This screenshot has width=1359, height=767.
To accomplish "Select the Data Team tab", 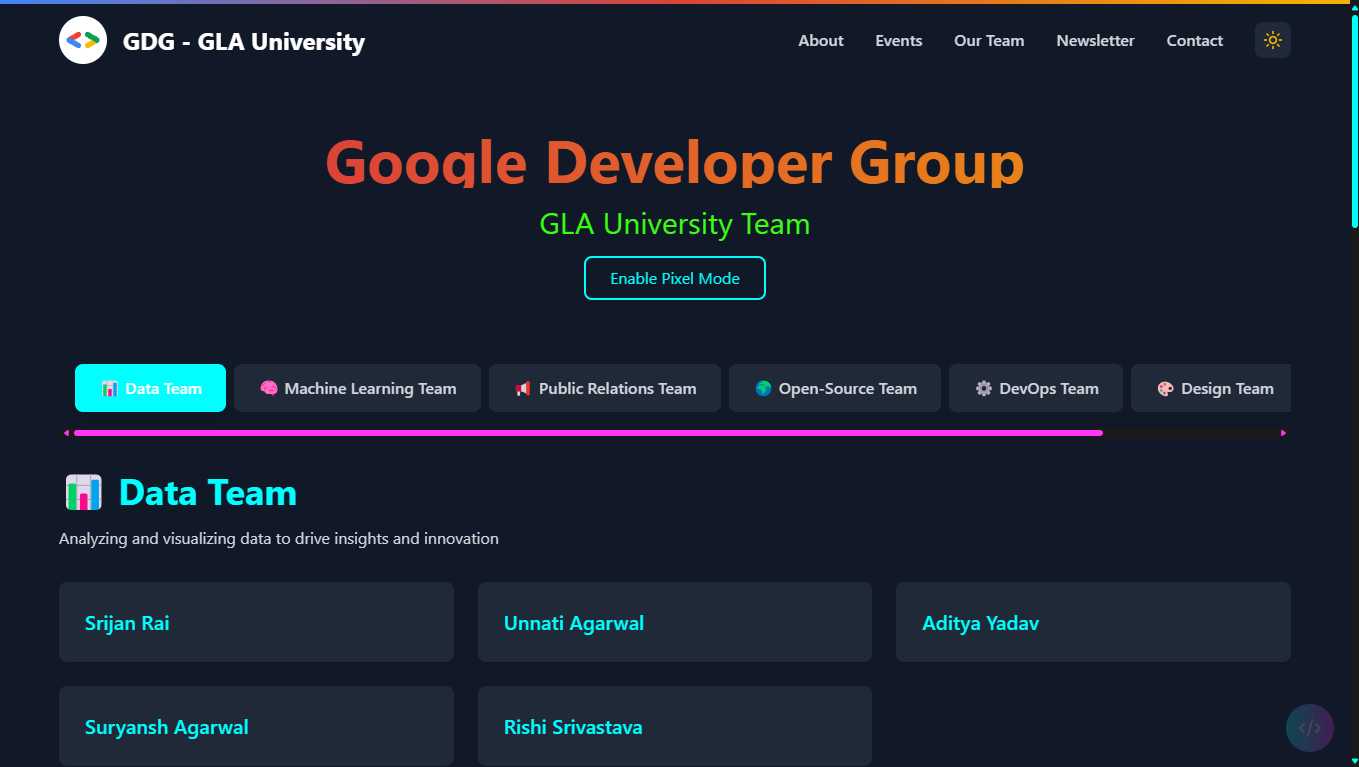I will coord(150,388).
